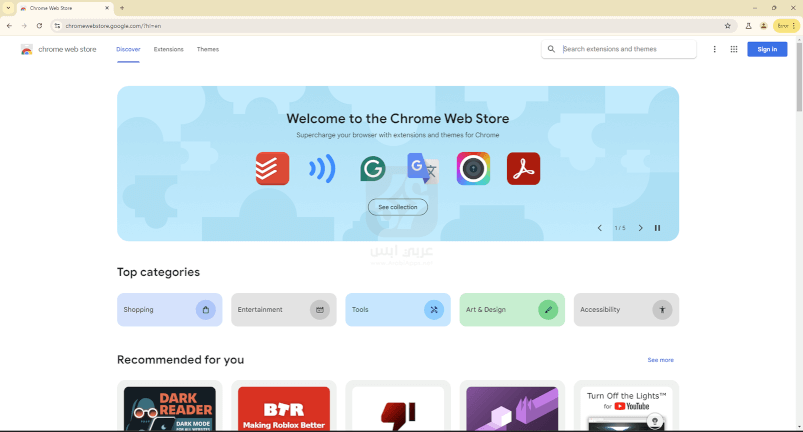803x432 pixels.
Task: Click the Todoist extension icon in banner
Action: click(x=272, y=168)
